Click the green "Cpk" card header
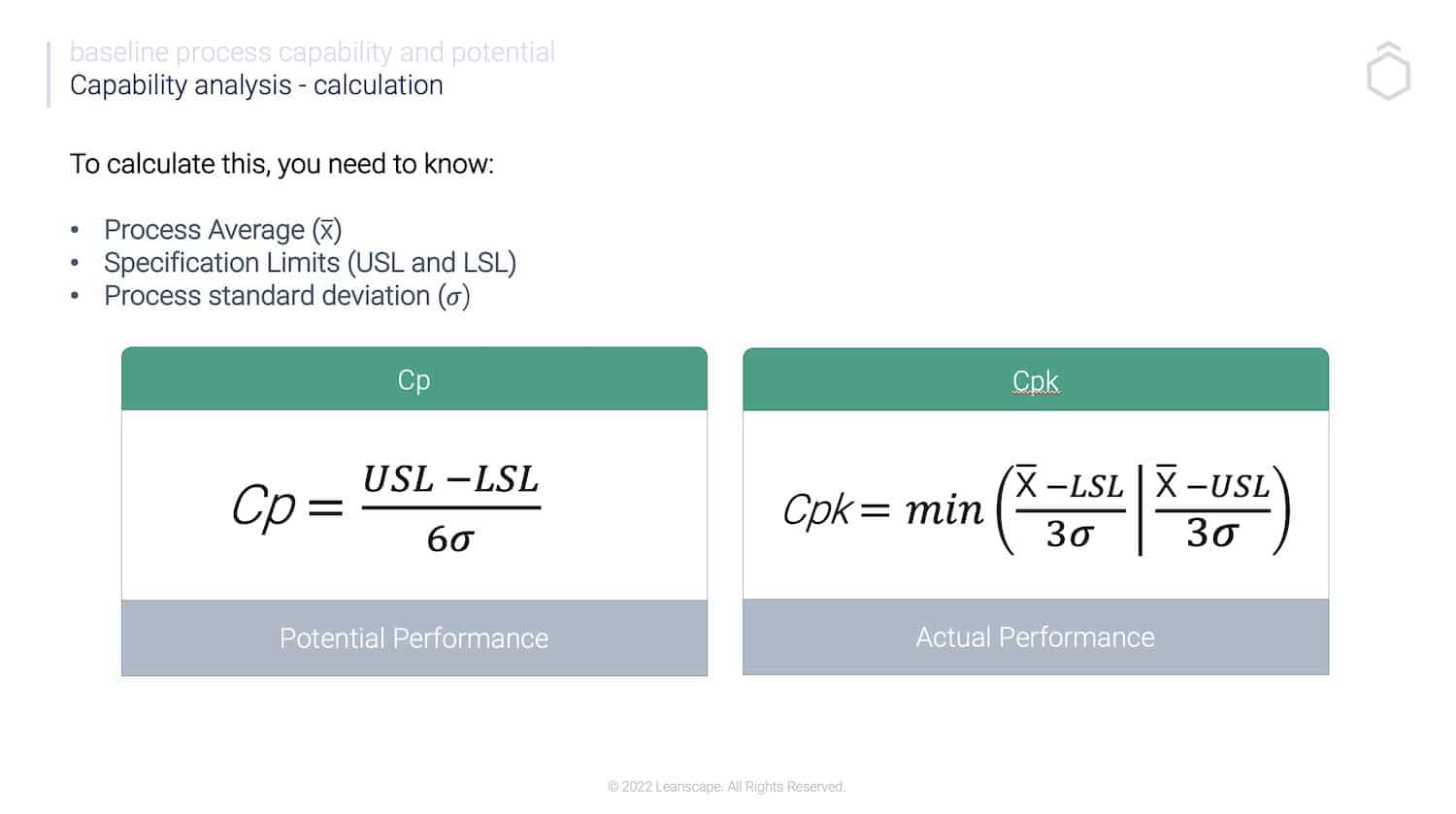This screenshot has height=814, width=1456. 1035,380
